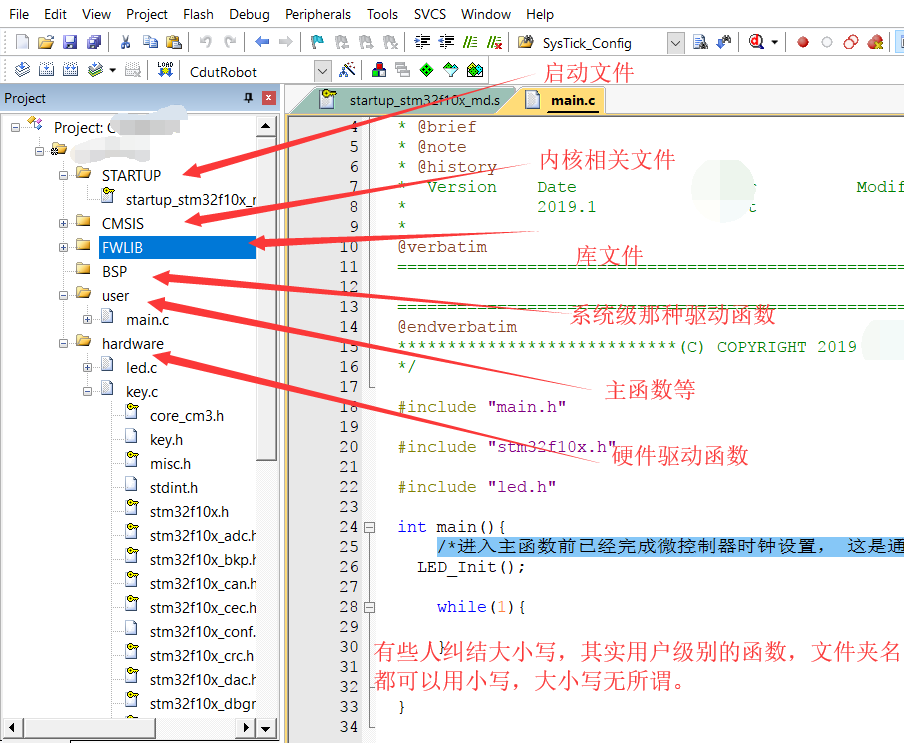Kill all breakpoints
The height and width of the screenshot is (743, 904).
click(875, 42)
